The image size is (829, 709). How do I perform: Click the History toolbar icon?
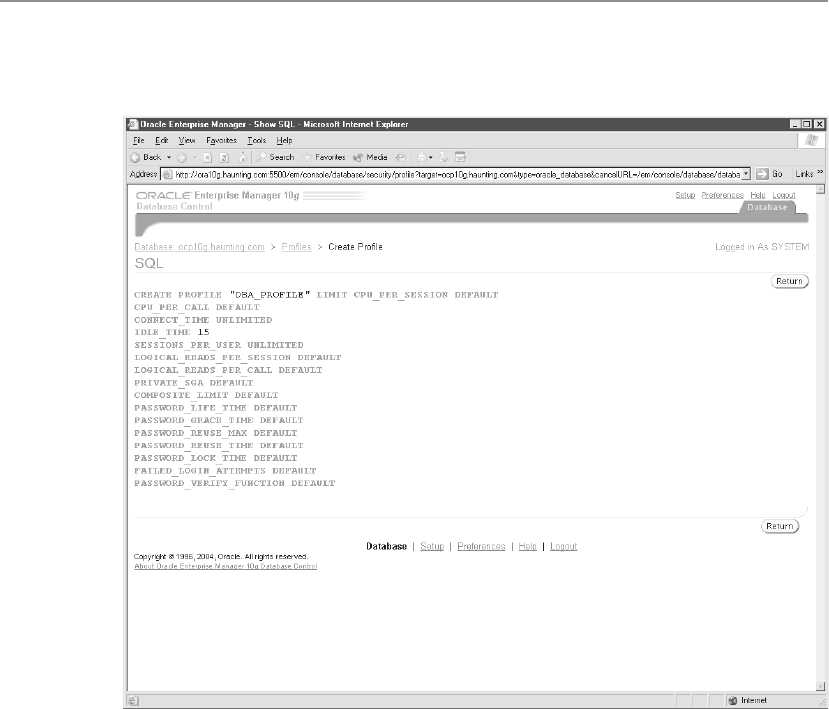(401, 158)
